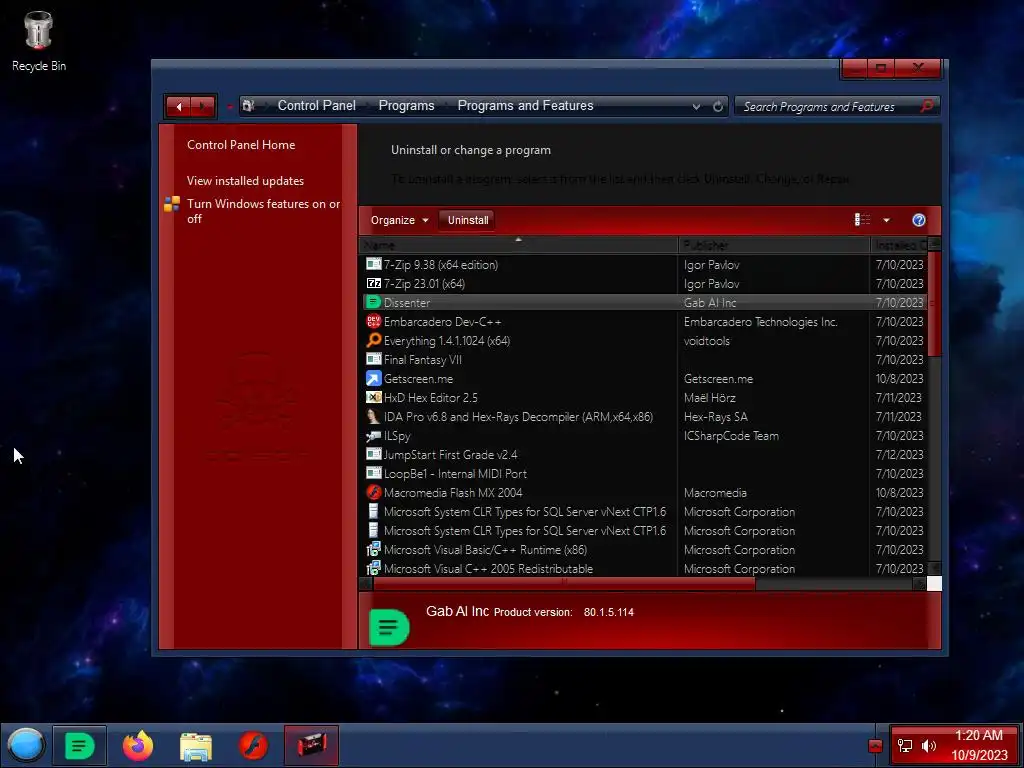Click the search magnifier icon
The width and height of the screenshot is (1024, 768).
[x=926, y=106]
